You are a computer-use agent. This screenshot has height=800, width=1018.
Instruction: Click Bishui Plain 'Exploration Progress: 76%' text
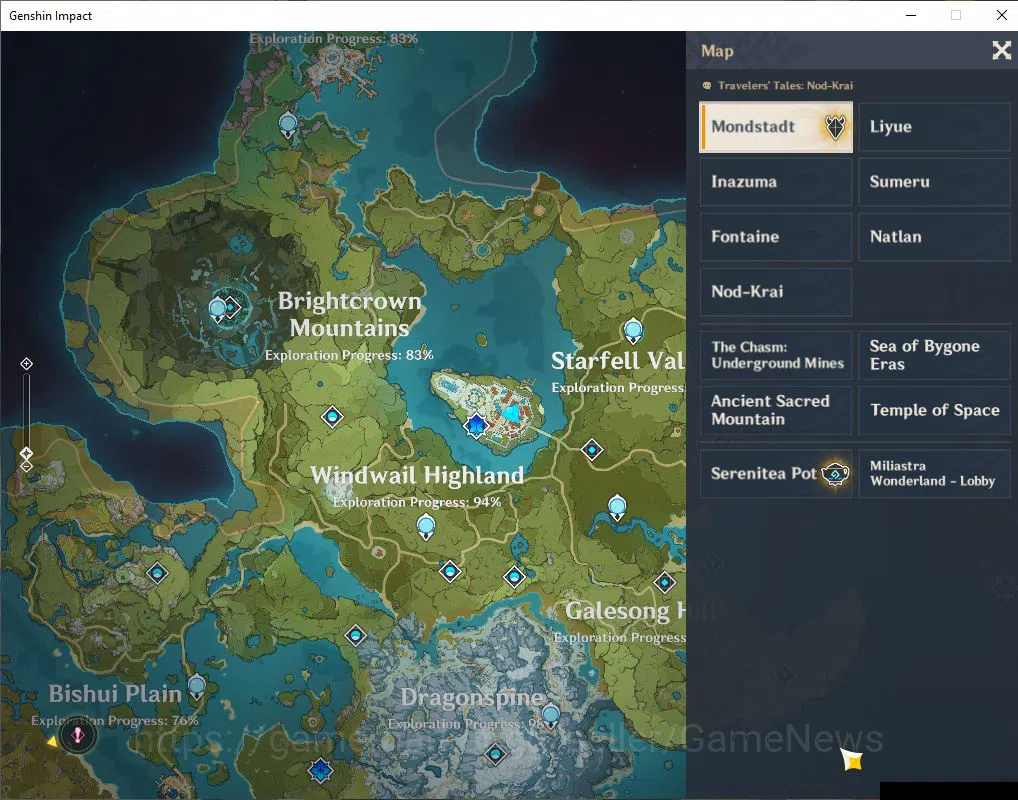coord(115,721)
